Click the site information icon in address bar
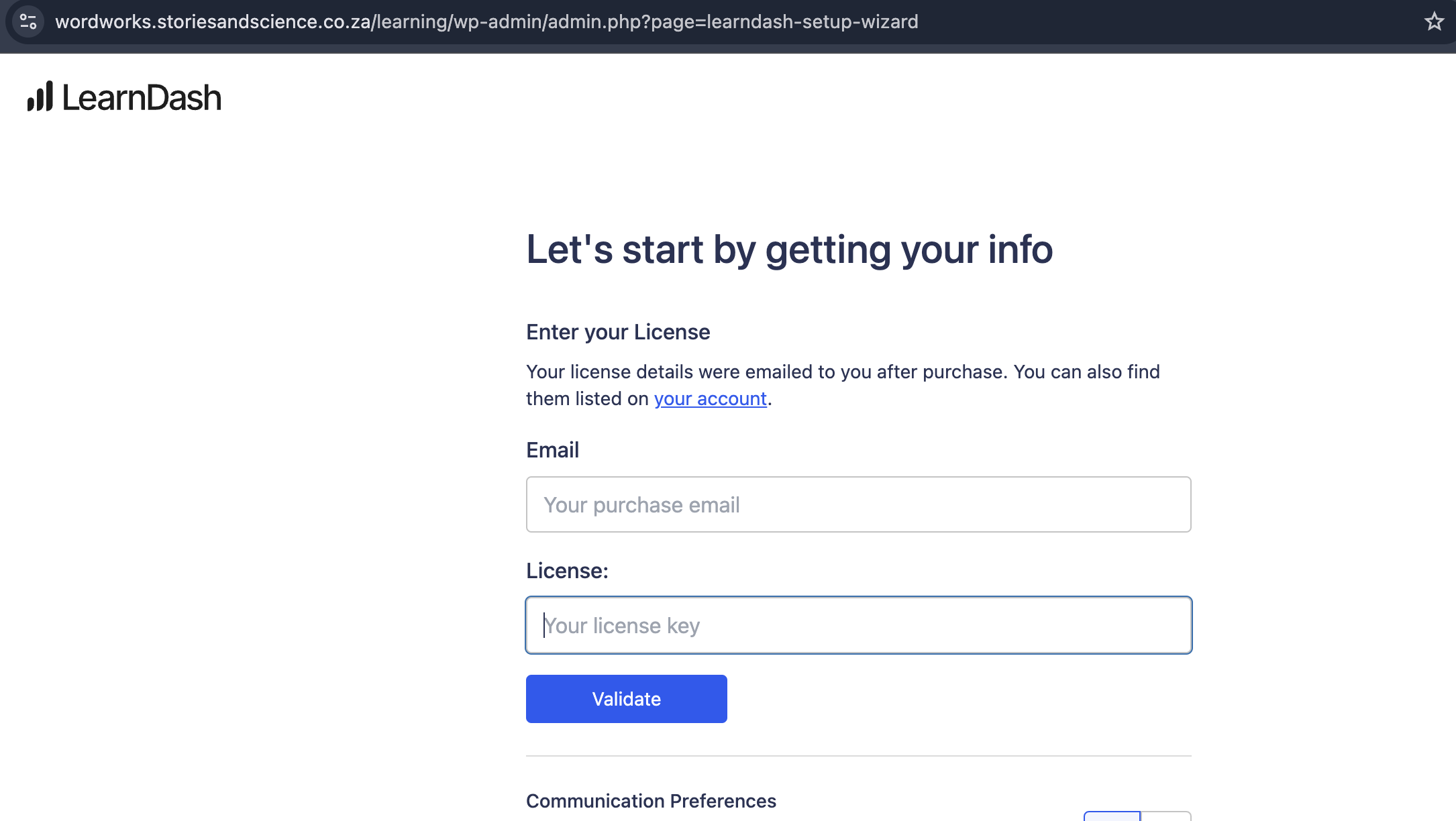This screenshot has width=1456, height=821. point(28,21)
